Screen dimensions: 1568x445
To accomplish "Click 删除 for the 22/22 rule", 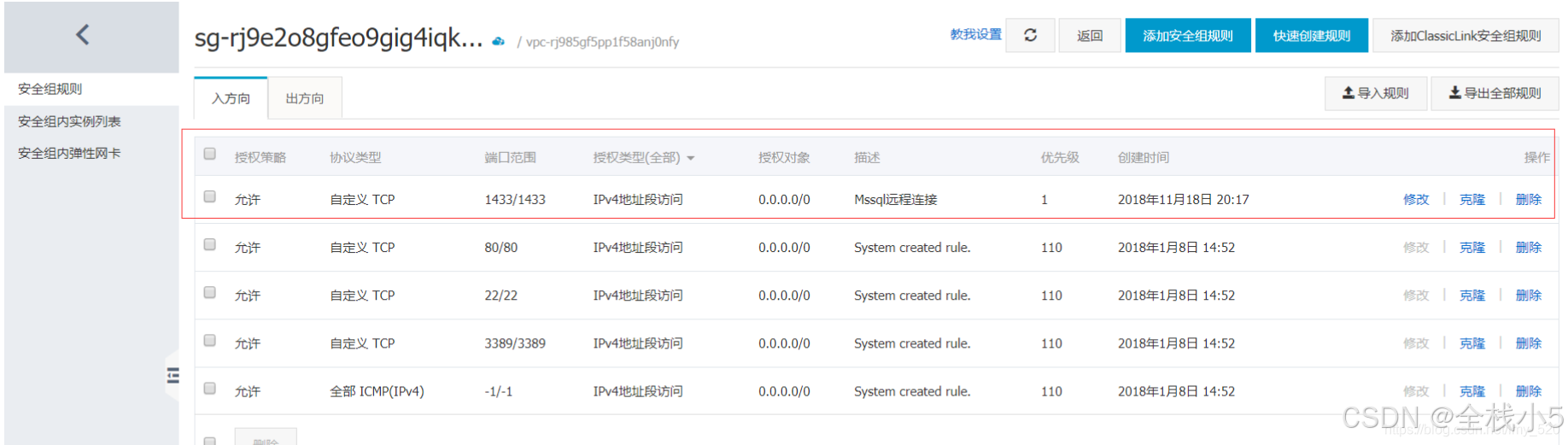I will click(1528, 295).
